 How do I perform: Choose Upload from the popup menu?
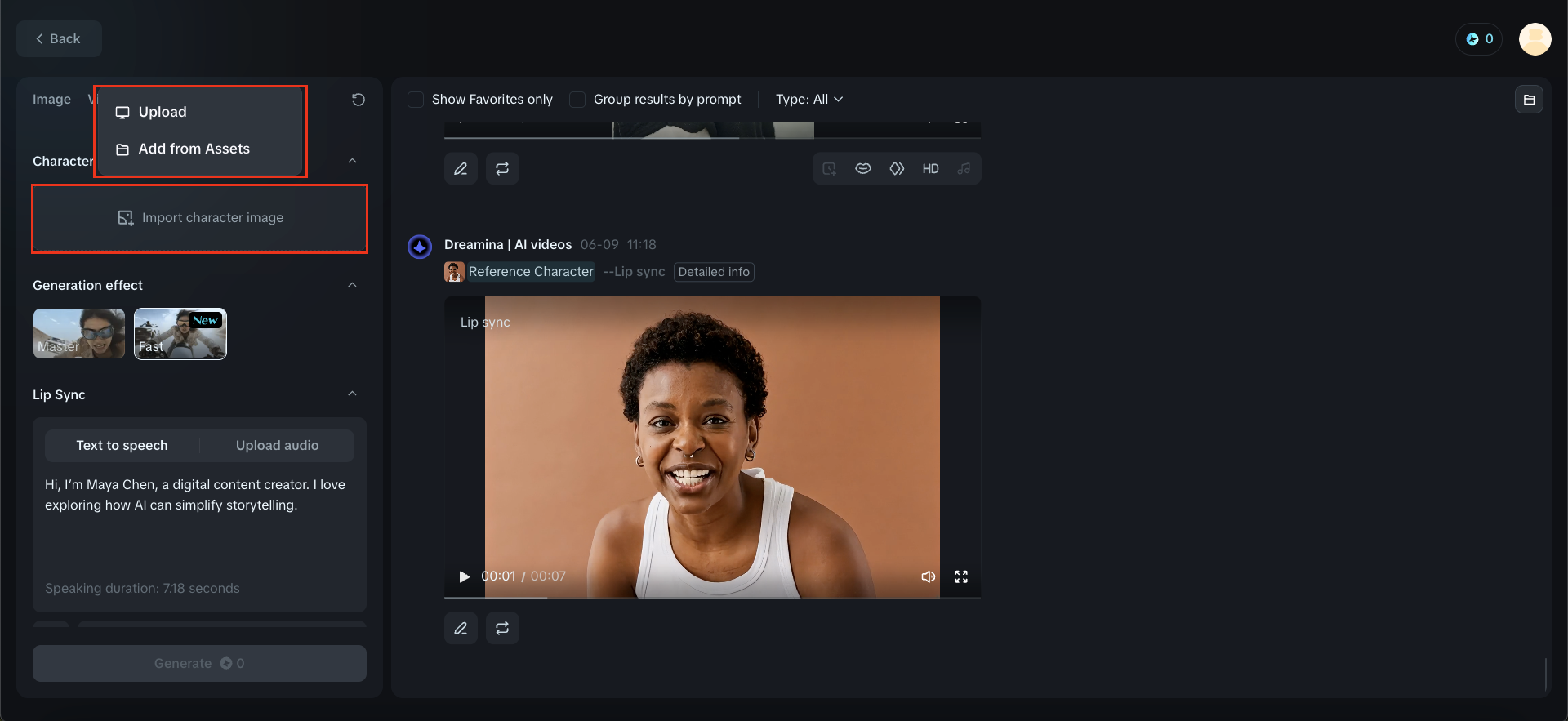(199, 112)
